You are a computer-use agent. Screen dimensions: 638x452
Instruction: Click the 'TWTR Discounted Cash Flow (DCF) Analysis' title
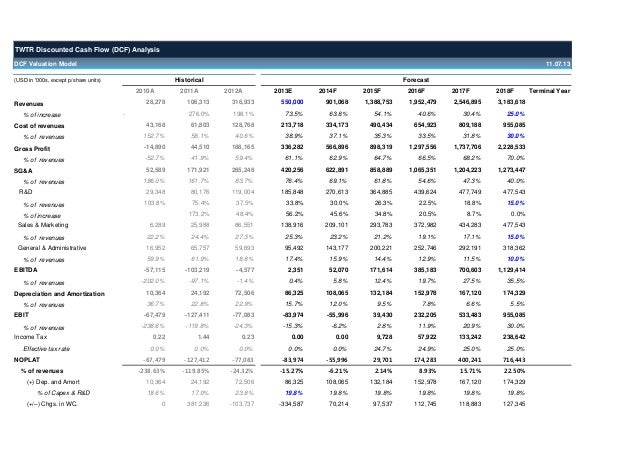pos(87,50)
